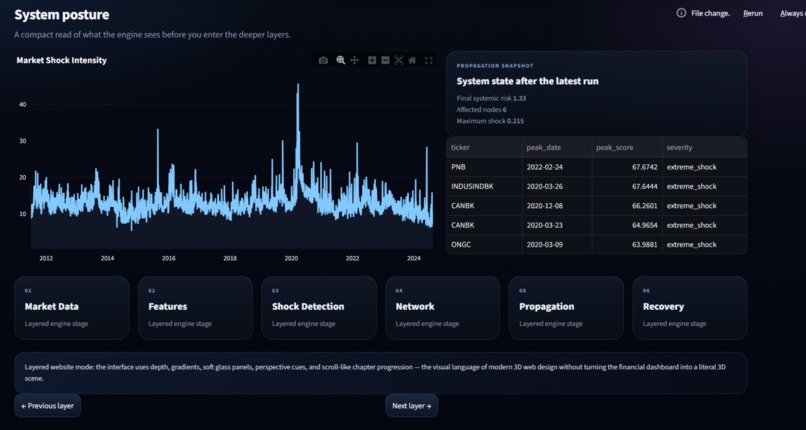Open the 01 Market Data stage card
The image size is (806, 430).
pos(71,308)
